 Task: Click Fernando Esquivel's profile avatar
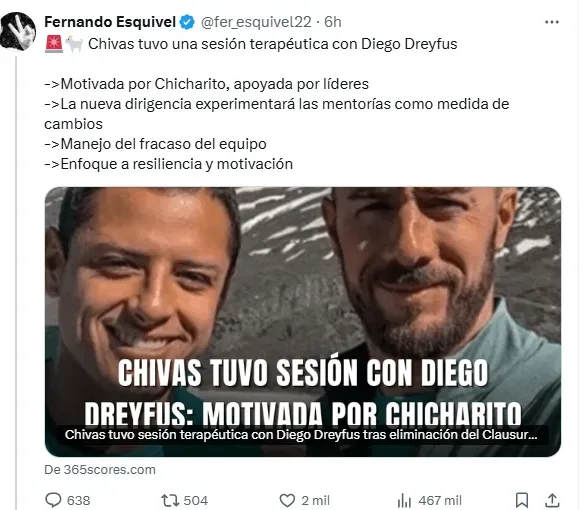pyautogui.click(x=18, y=31)
